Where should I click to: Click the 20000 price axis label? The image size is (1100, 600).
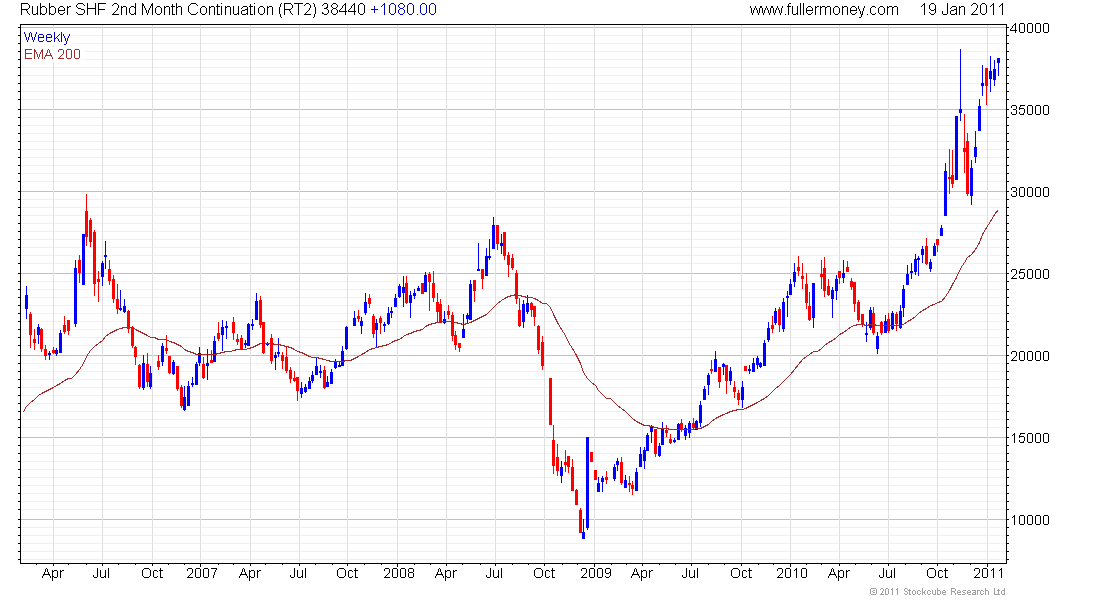(x=1031, y=356)
